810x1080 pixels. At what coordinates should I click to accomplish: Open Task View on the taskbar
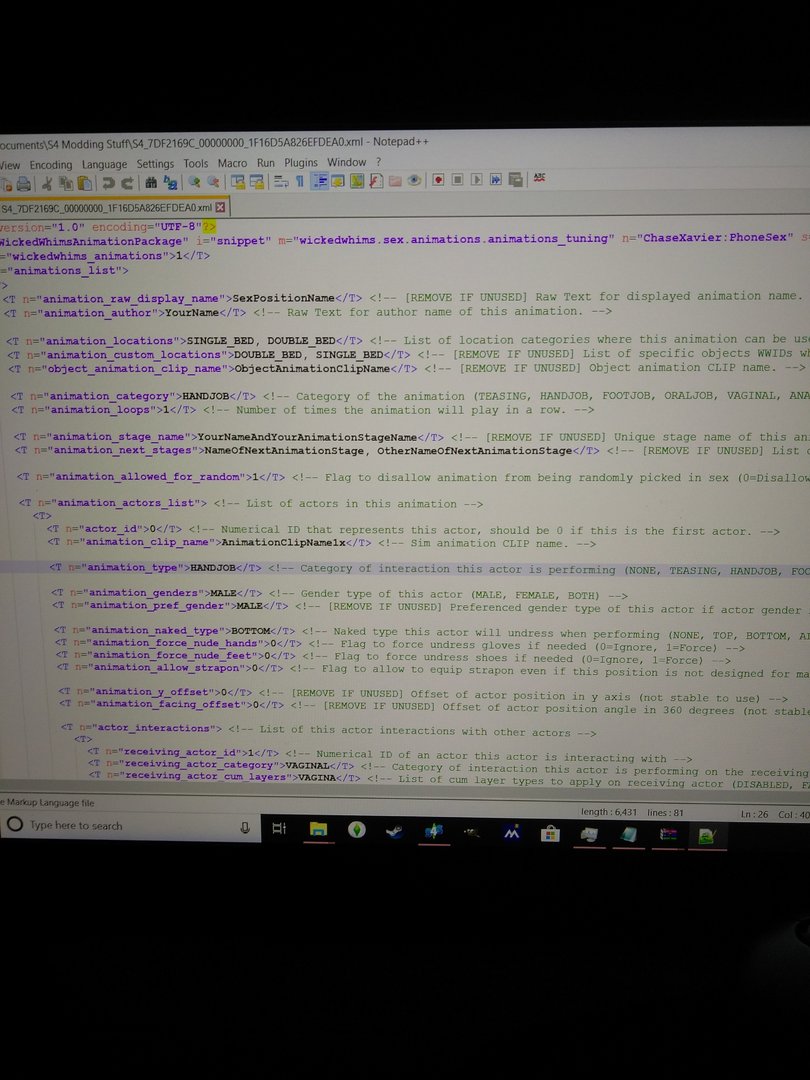coord(279,828)
